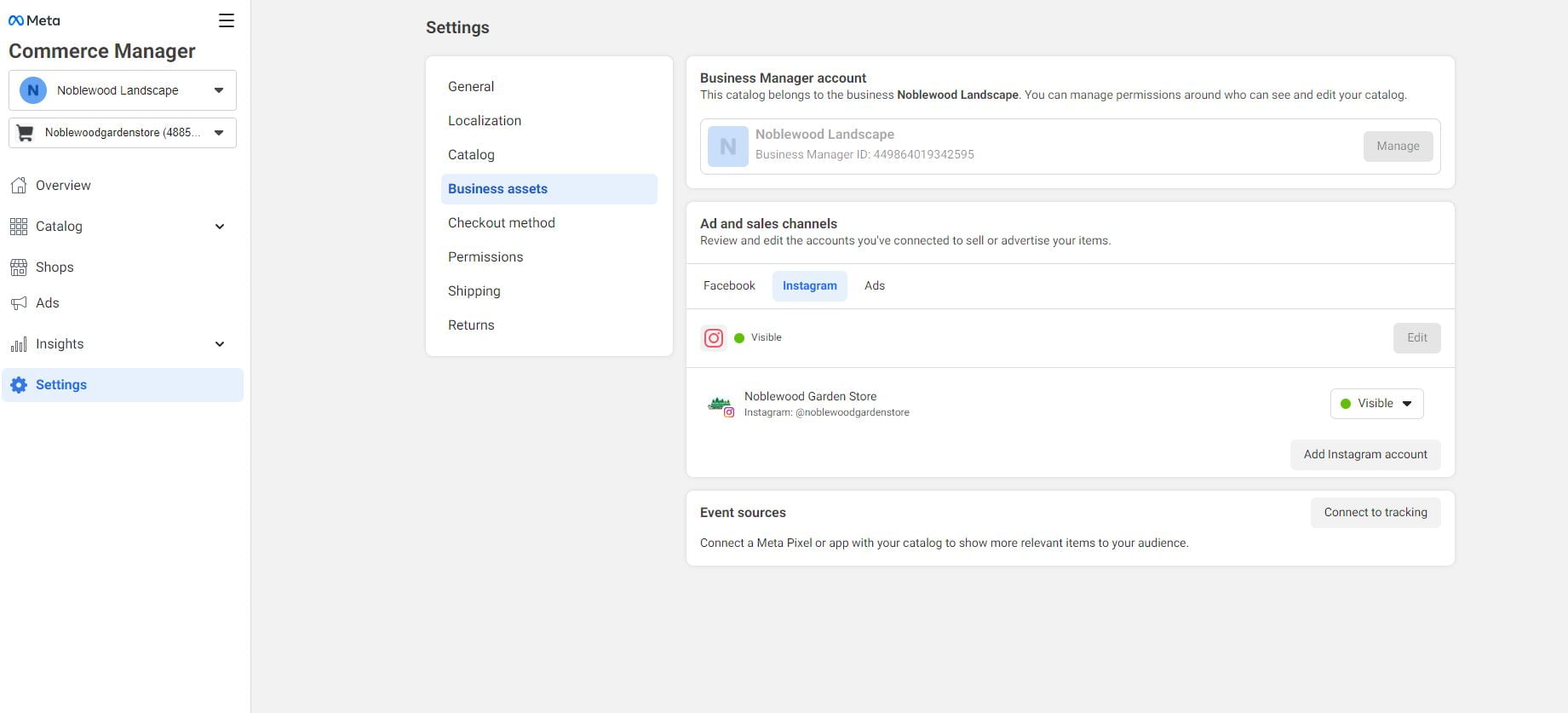Click the Meta logo in the header
1568x713 pixels.
[34, 20]
